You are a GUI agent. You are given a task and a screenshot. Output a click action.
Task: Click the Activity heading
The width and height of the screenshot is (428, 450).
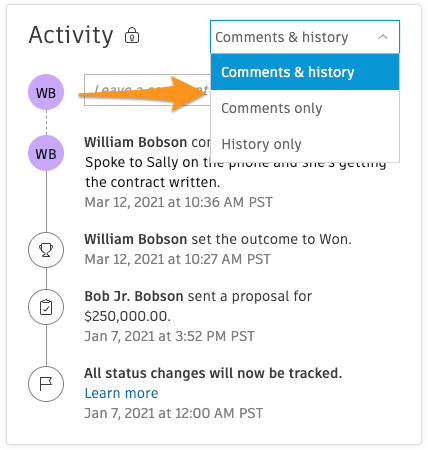[x=71, y=35]
